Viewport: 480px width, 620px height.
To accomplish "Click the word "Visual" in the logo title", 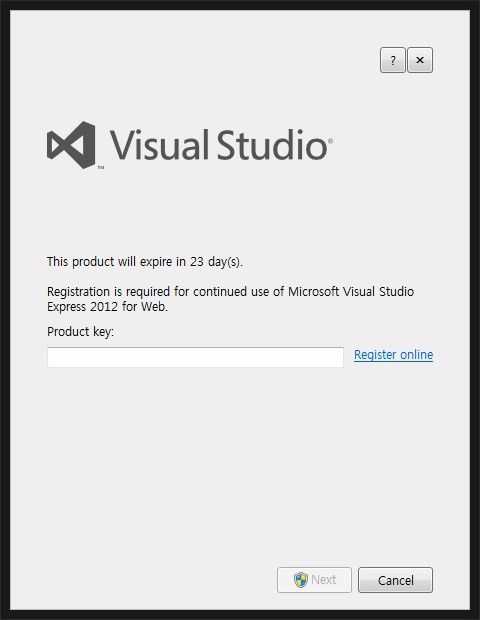I will [x=159, y=145].
